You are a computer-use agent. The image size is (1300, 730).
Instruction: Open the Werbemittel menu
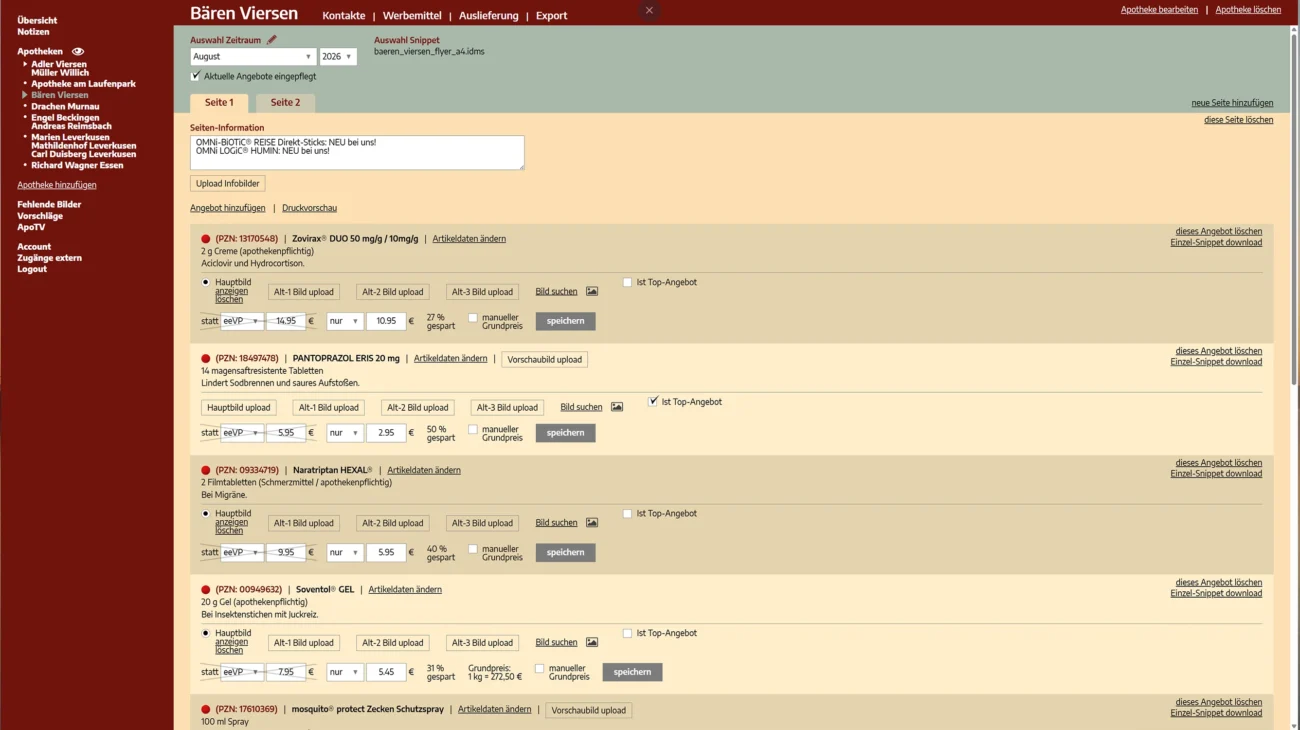(412, 16)
